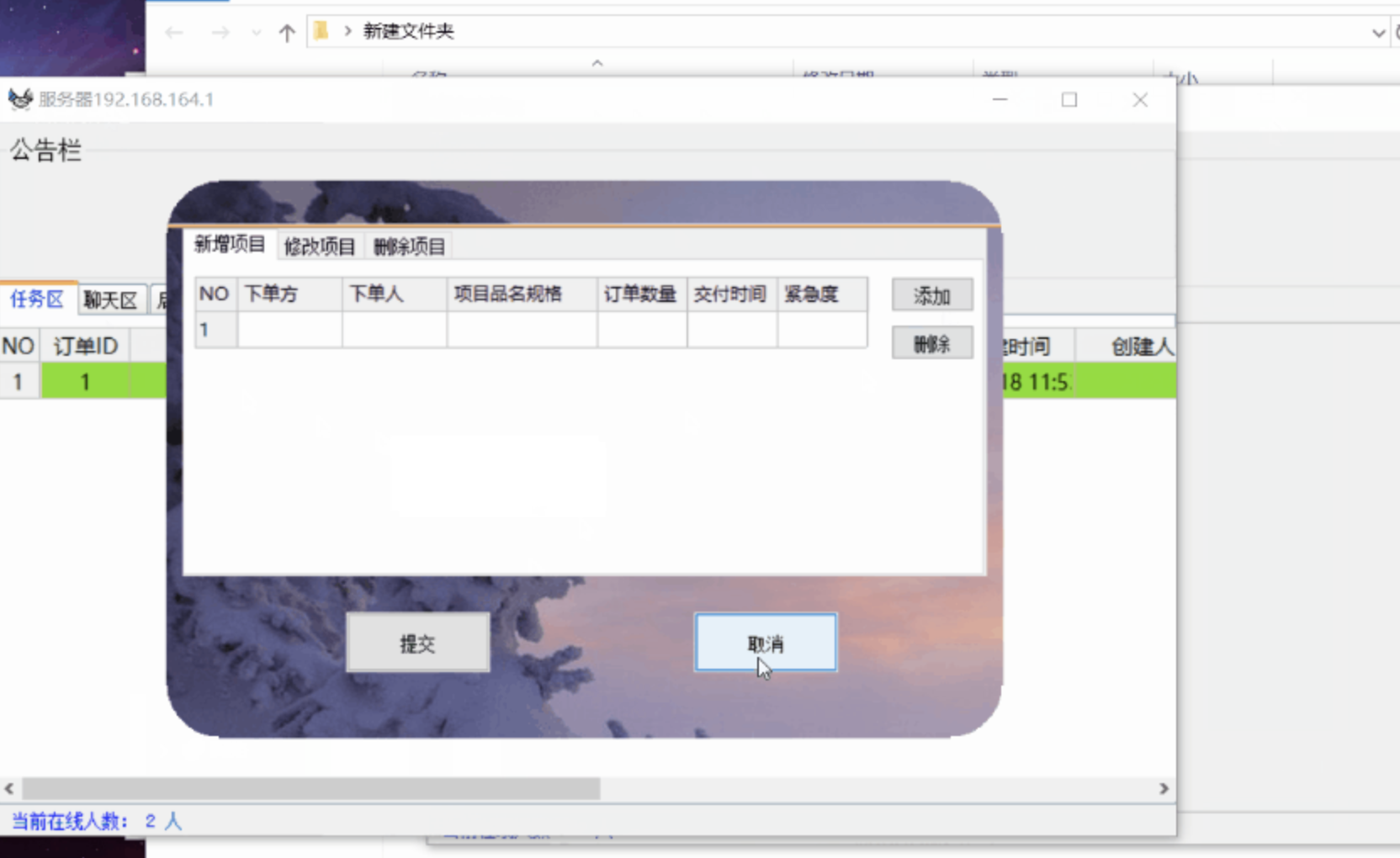Click the 添加 button to add a row

[x=931, y=295]
